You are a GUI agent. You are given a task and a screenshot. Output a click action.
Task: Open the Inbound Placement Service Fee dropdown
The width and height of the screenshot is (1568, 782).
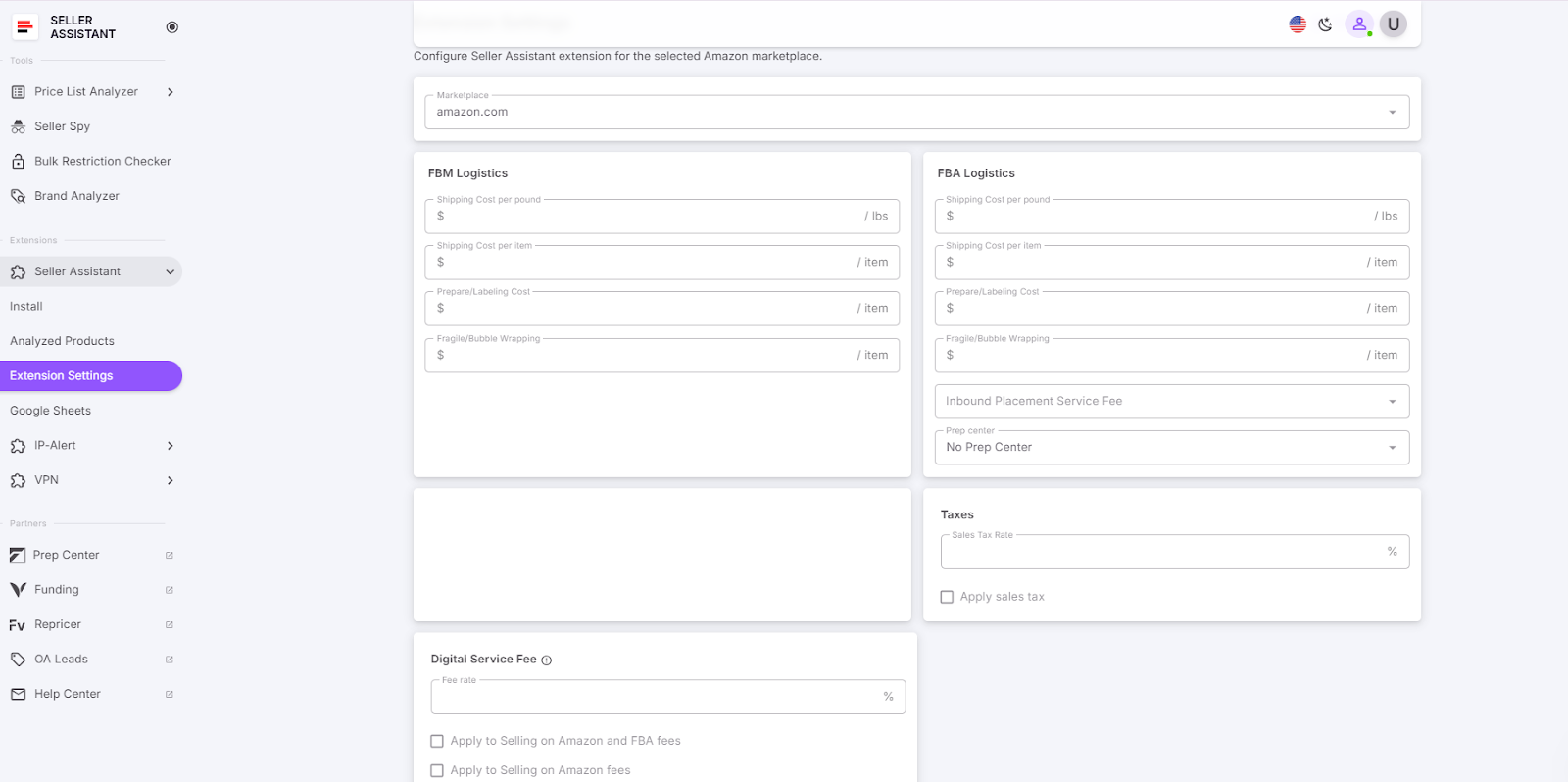click(1172, 402)
